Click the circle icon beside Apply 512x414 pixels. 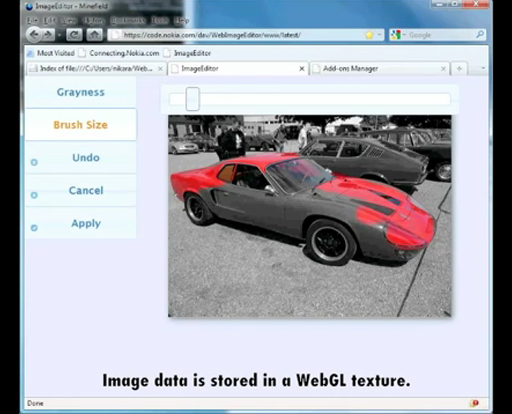(34, 228)
